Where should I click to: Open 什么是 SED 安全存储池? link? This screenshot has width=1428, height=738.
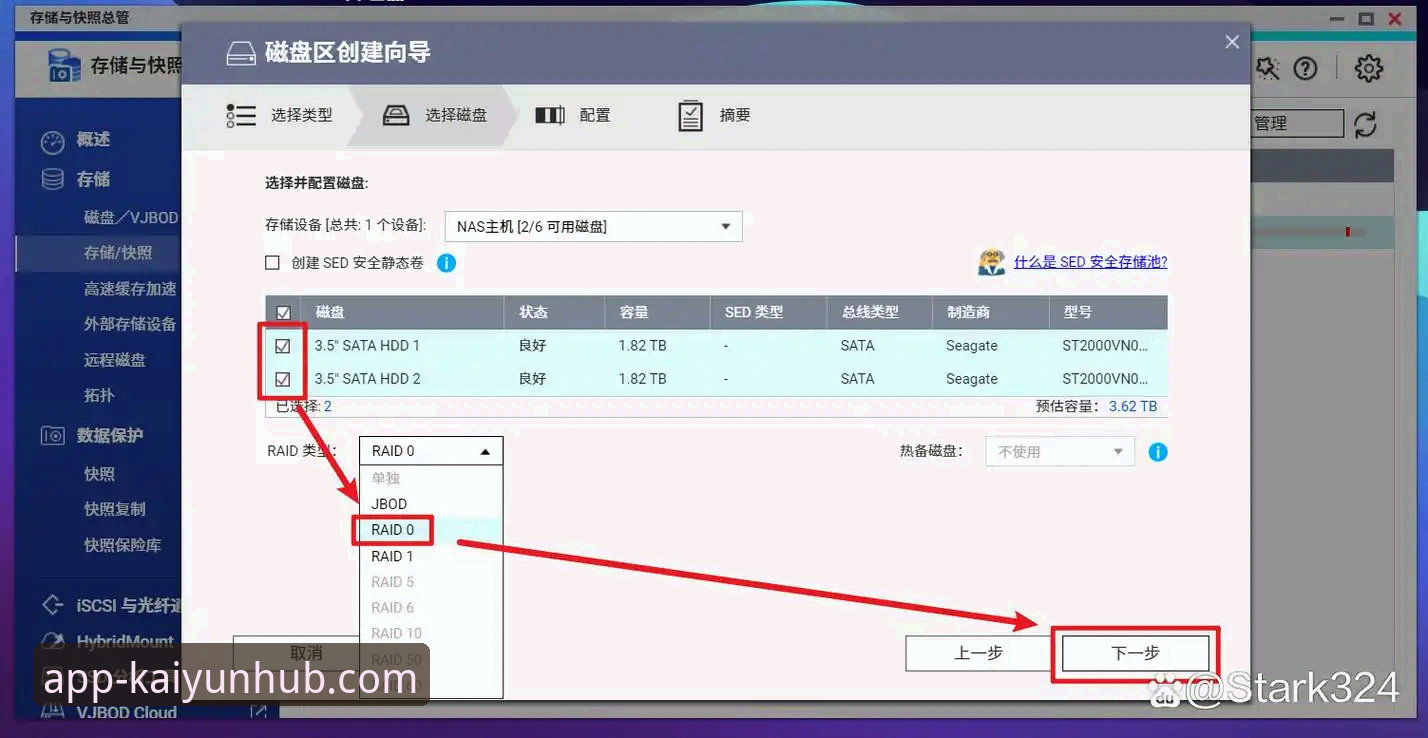click(x=1090, y=262)
